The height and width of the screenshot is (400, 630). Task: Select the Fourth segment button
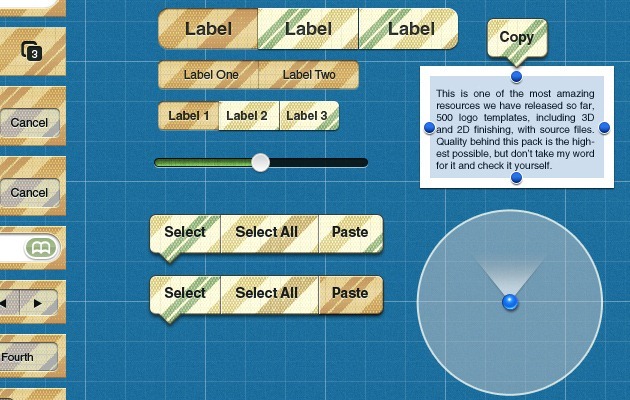(28, 357)
